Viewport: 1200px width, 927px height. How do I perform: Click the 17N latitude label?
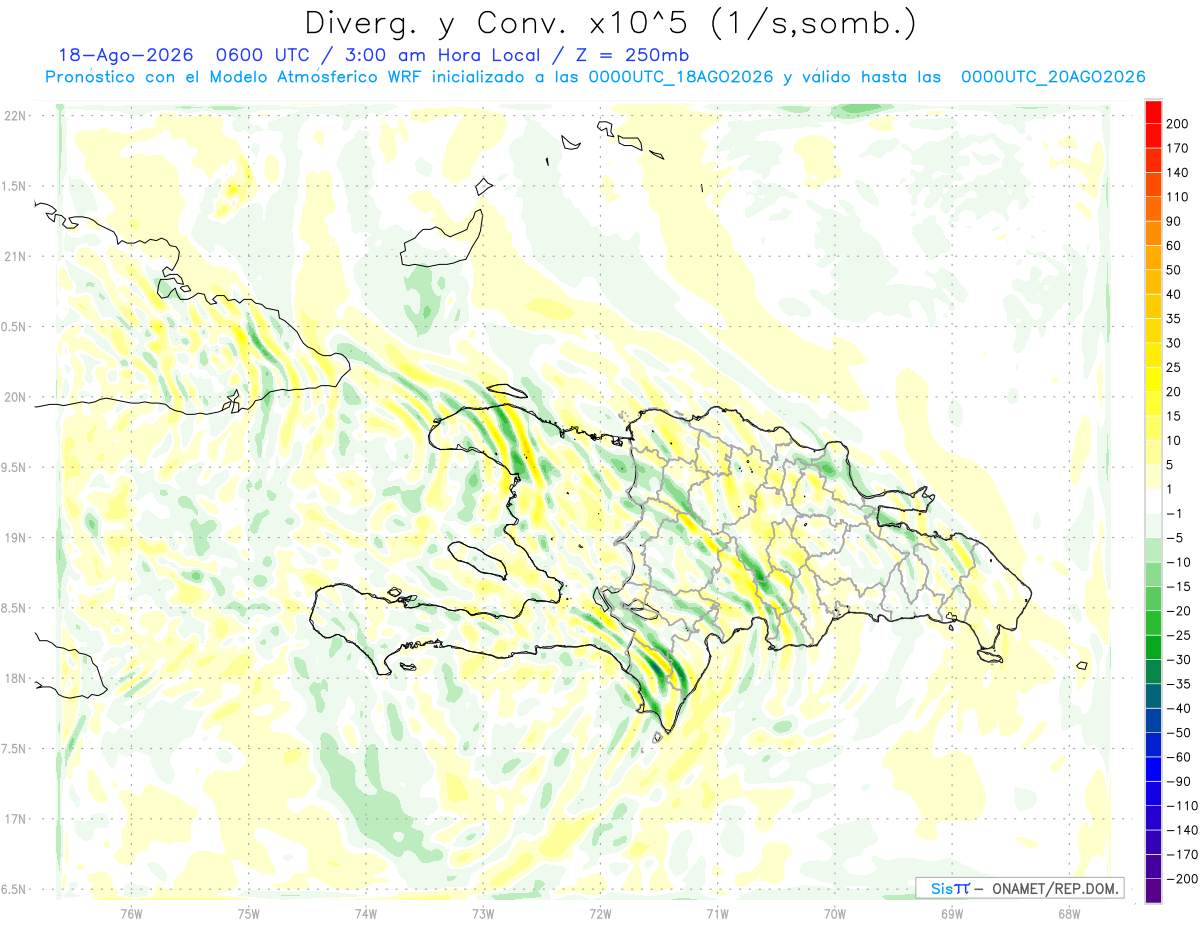point(15,819)
